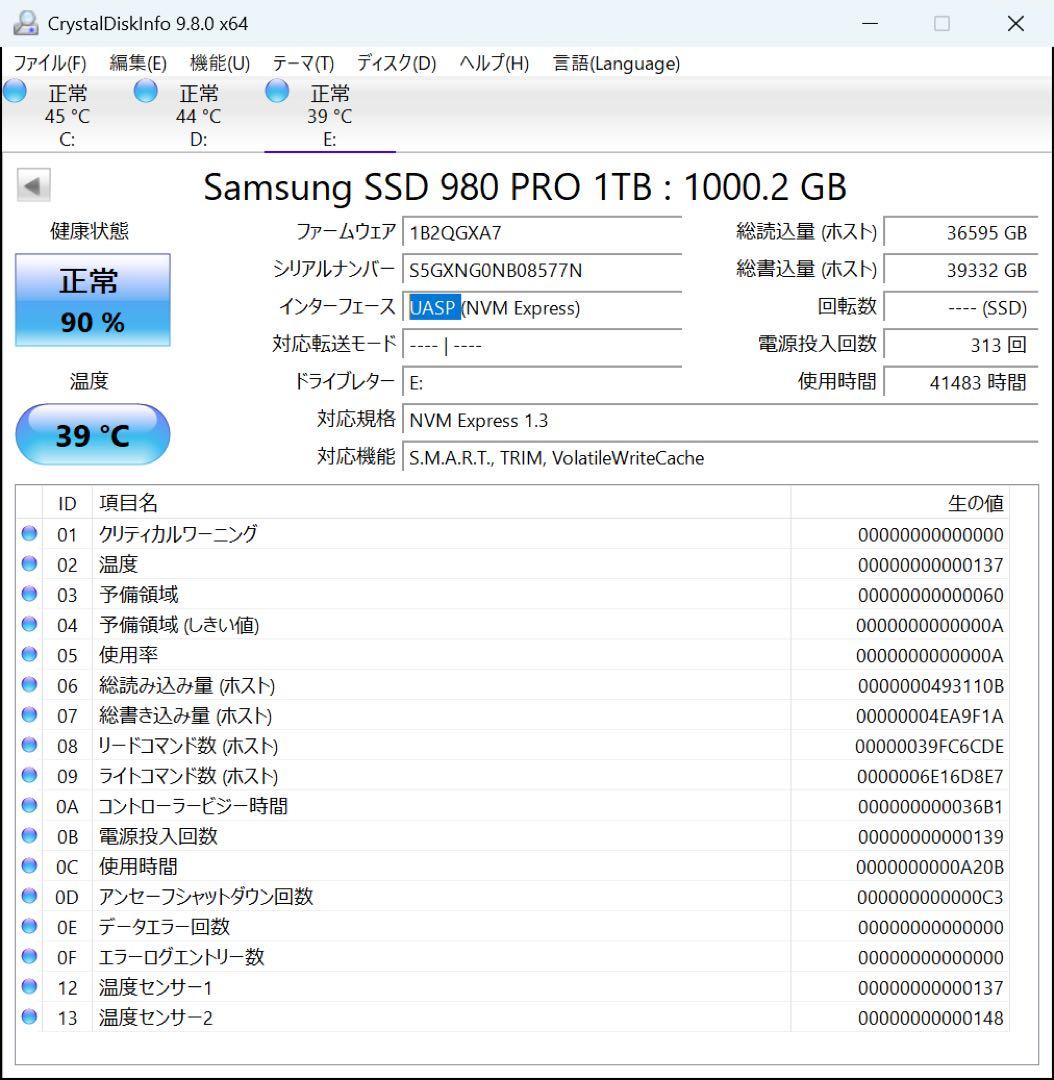Viewport: 1054px width, 1080px height.
Task: Click the 対応転送モード field
Action: [x=542, y=344]
